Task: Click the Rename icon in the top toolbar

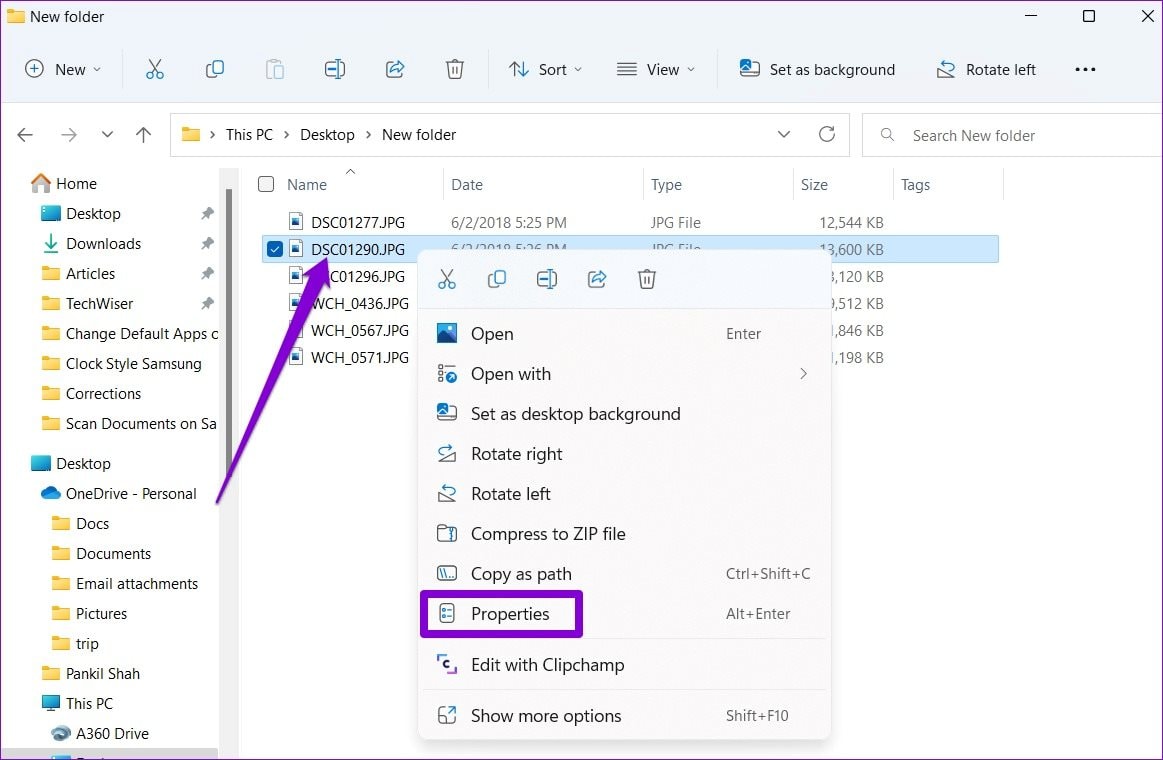Action: click(x=335, y=70)
